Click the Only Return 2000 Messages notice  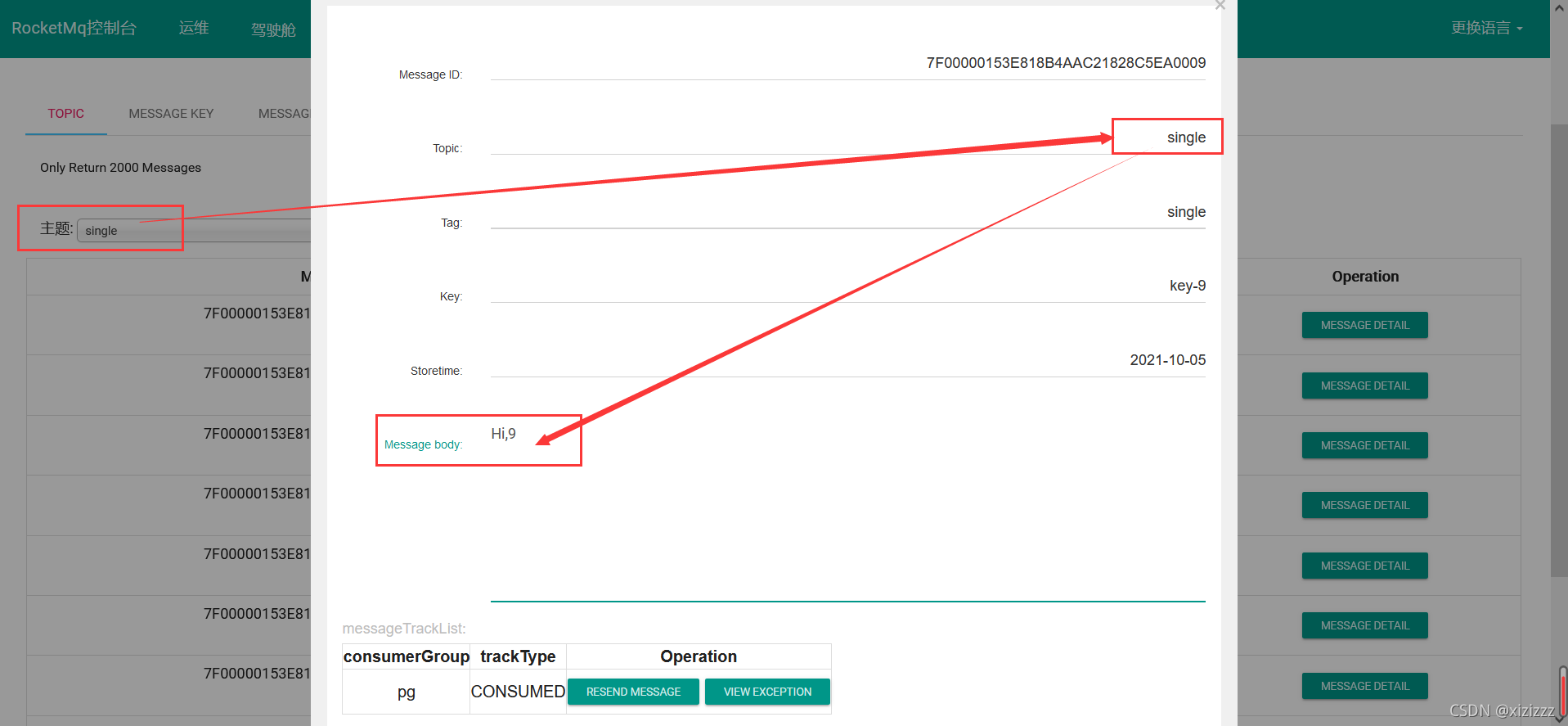120,168
